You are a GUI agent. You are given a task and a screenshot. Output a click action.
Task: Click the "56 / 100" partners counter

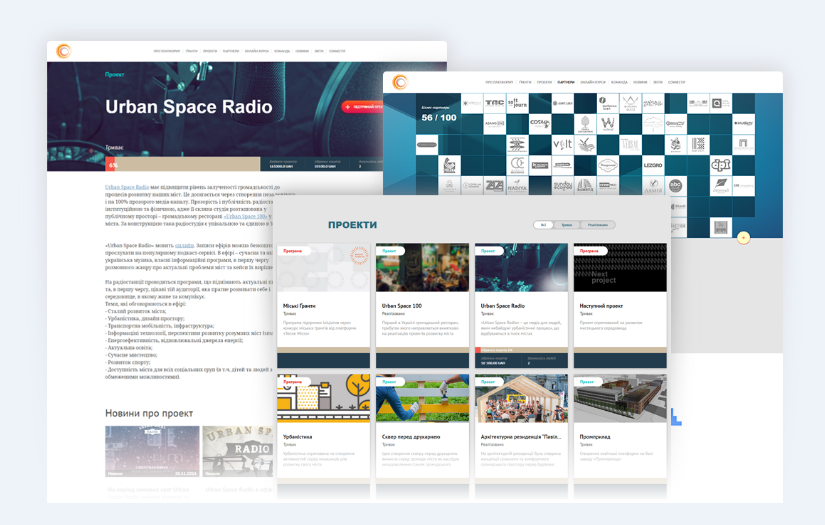tap(439, 117)
